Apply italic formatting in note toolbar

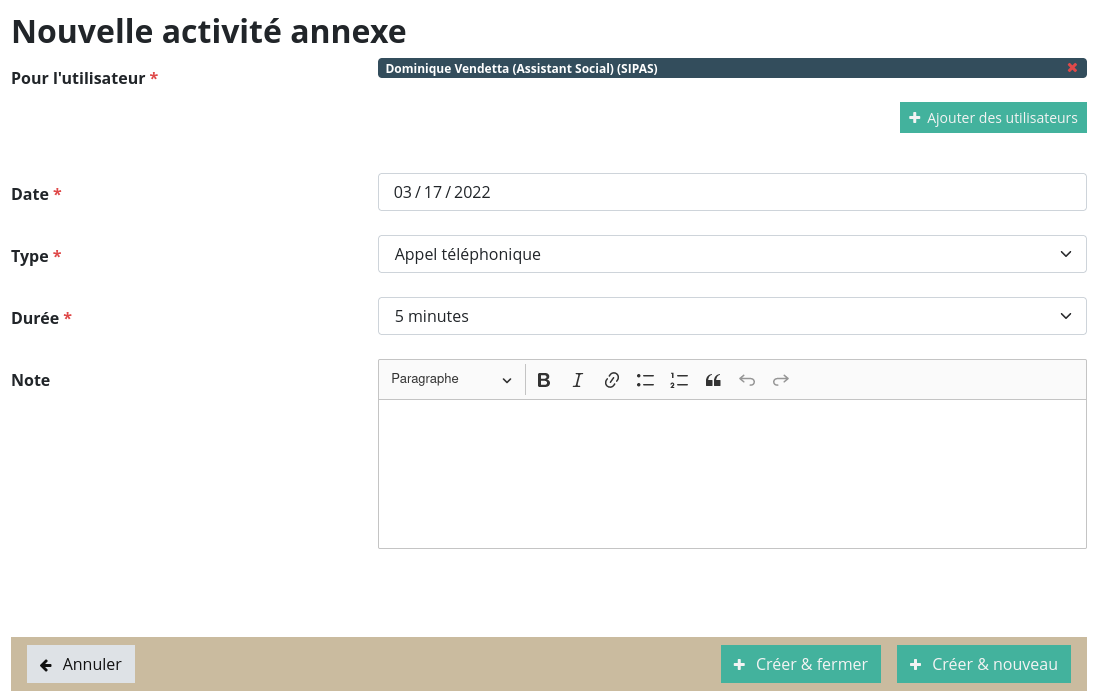coord(577,380)
